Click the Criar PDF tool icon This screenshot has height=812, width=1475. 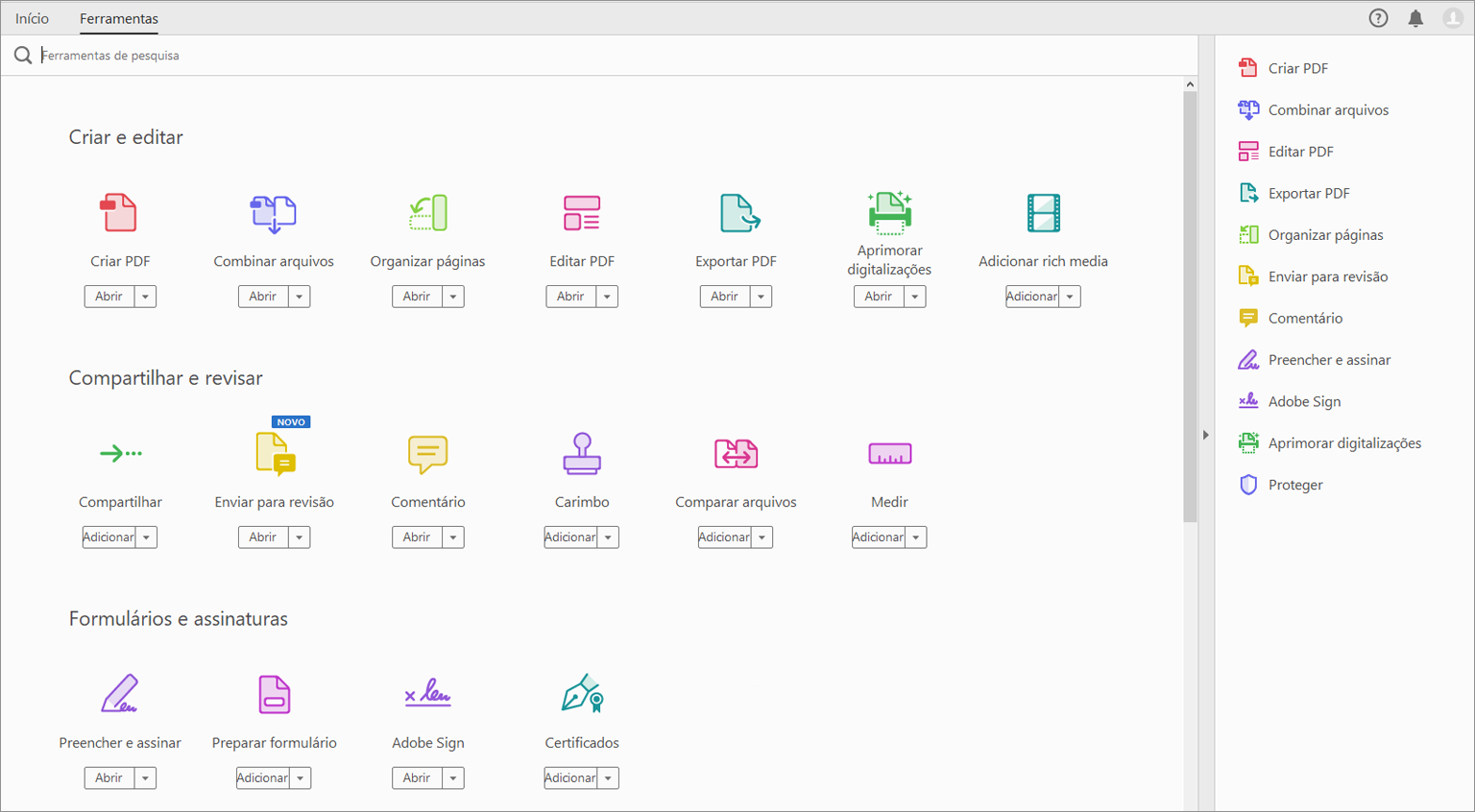point(119,213)
